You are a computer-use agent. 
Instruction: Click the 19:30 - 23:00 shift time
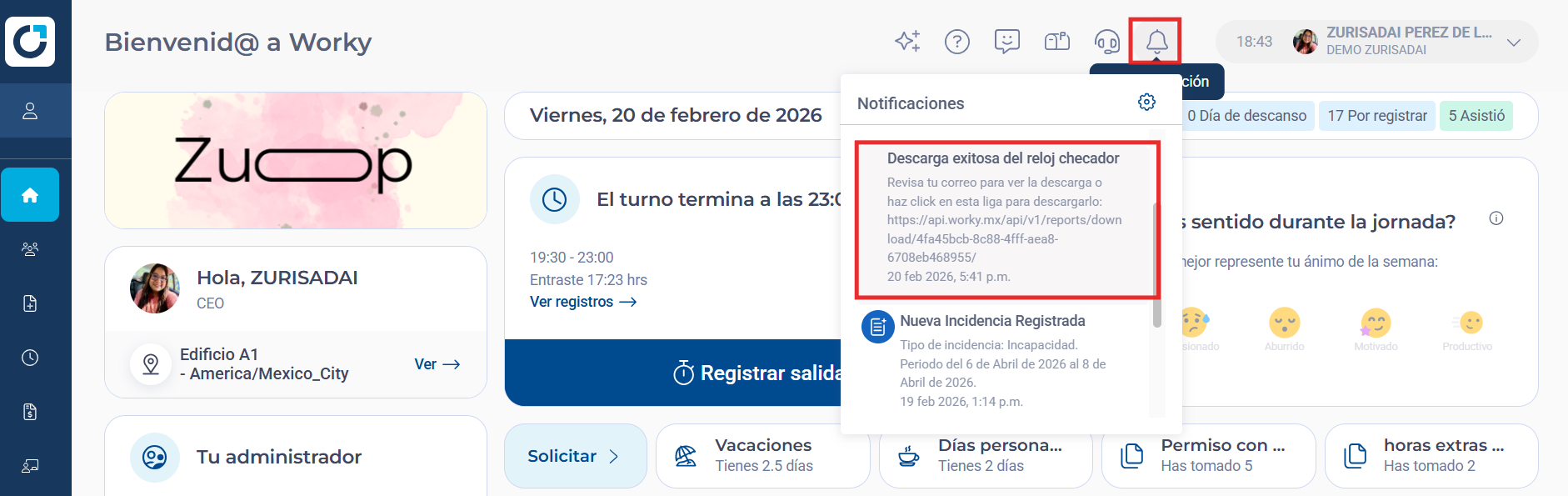(572, 258)
